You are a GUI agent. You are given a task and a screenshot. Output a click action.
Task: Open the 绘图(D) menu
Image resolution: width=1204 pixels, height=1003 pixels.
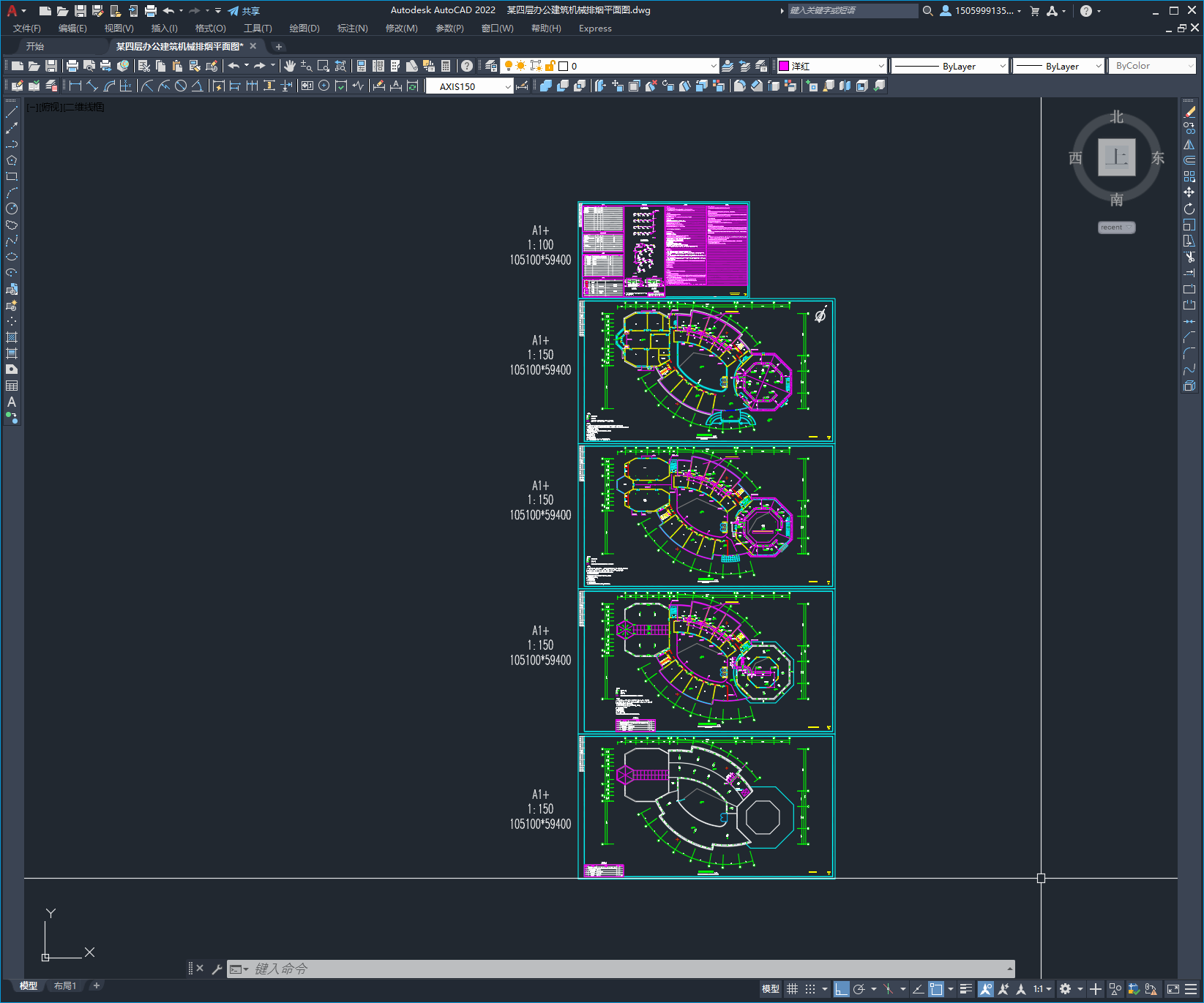[x=304, y=29]
